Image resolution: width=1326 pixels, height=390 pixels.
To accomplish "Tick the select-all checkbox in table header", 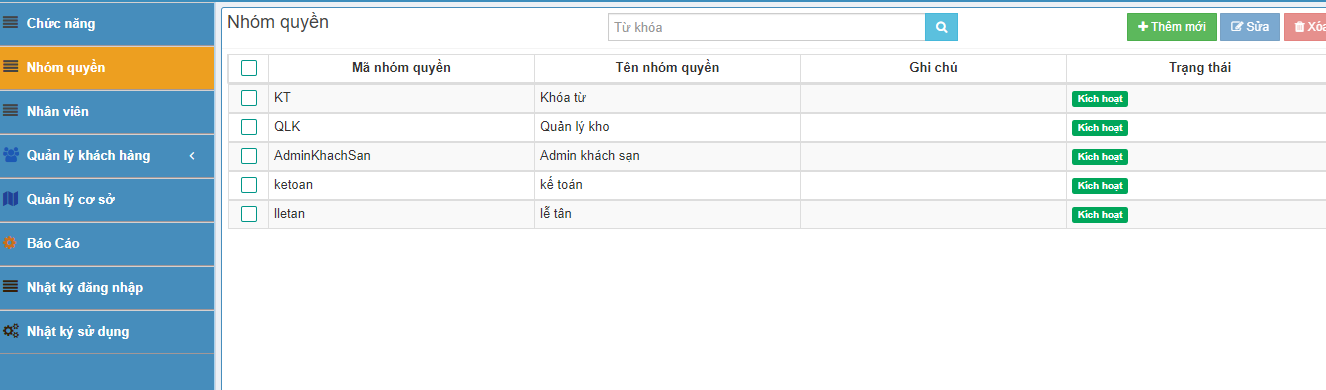I will pos(249,68).
